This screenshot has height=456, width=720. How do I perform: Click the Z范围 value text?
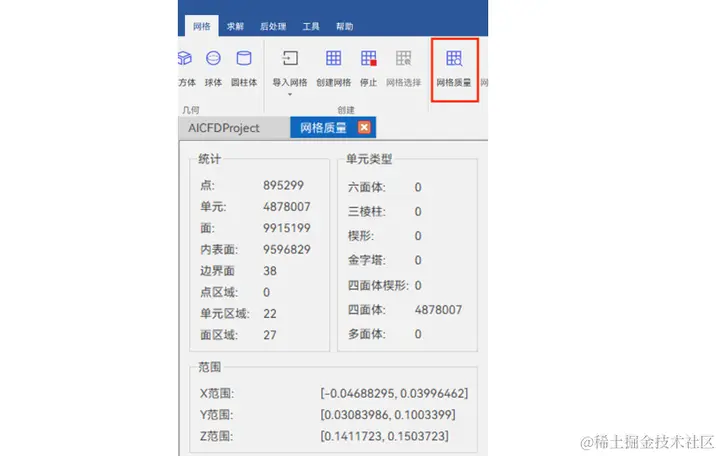pos(384,436)
